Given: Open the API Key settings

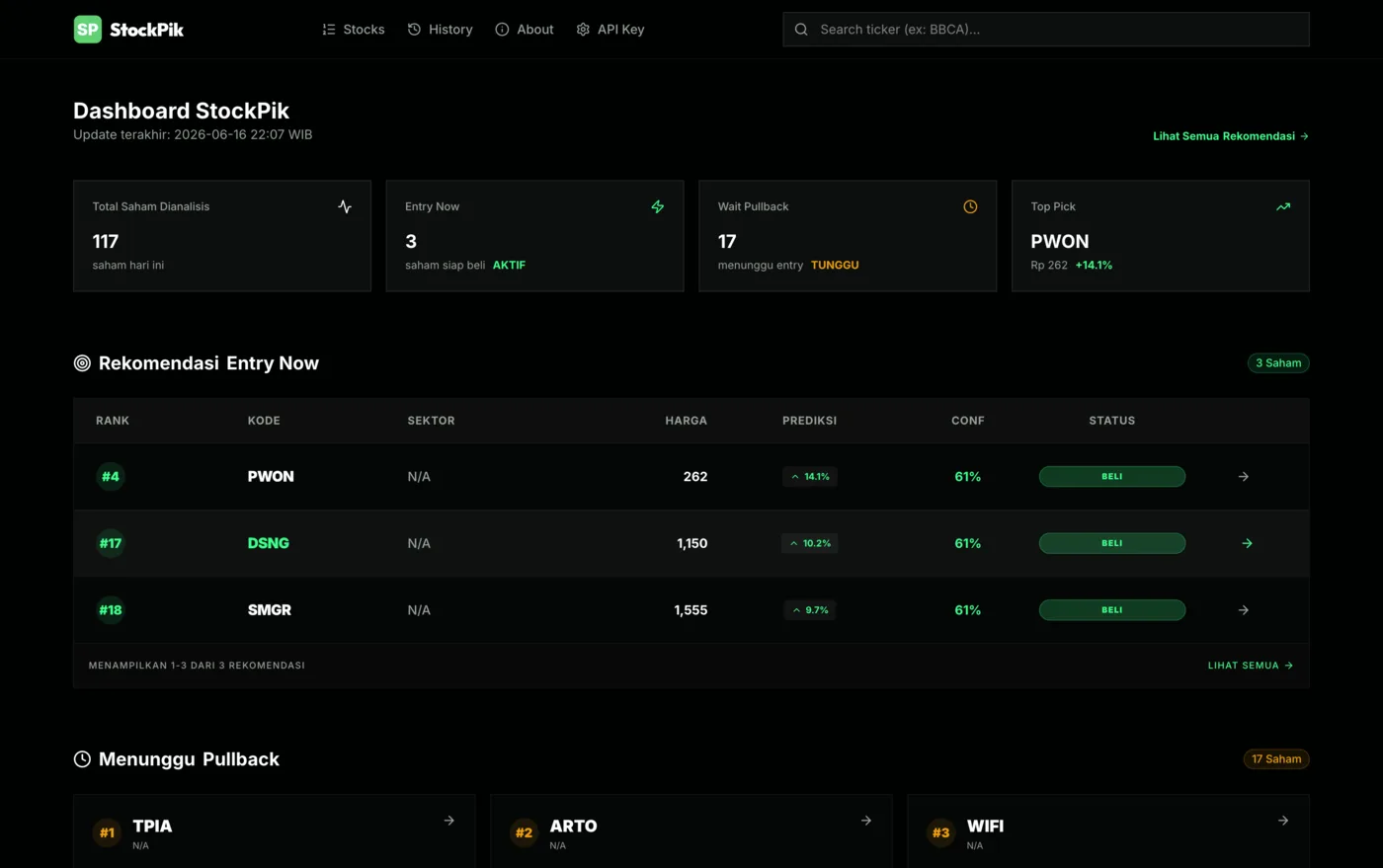Looking at the screenshot, I should (610, 30).
